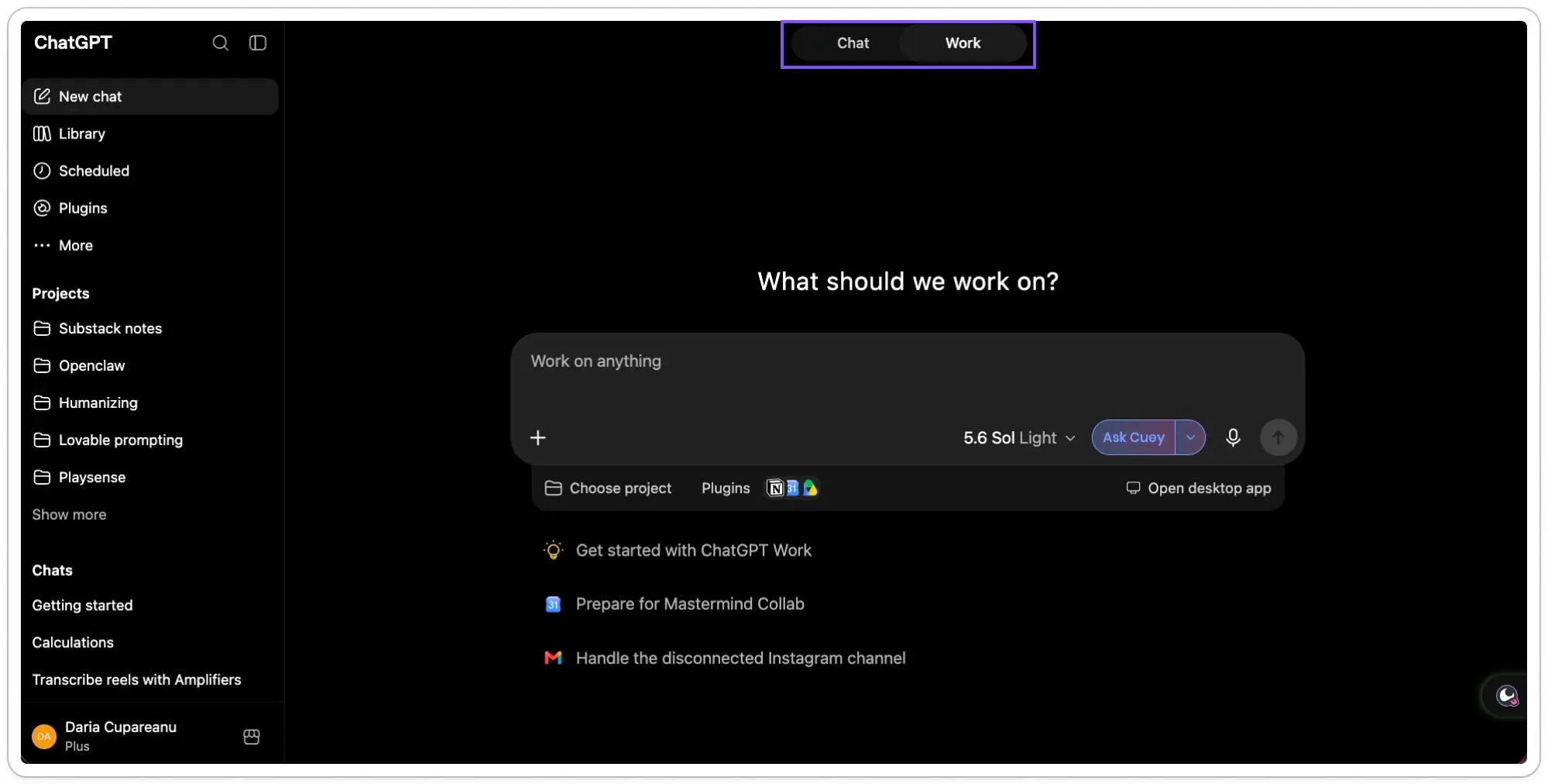Open Plugins in the sidebar
The width and height of the screenshot is (1548, 784).
click(150, 208)
